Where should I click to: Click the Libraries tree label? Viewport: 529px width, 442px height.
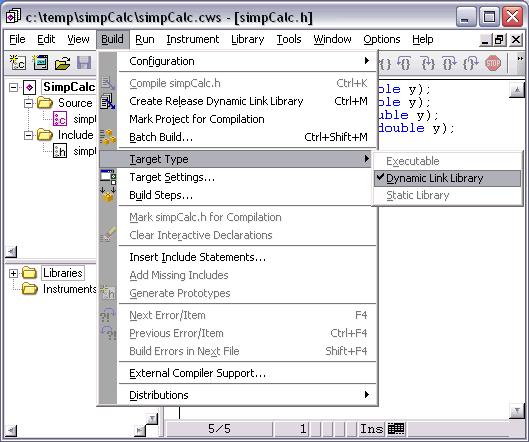coord(63,273)
